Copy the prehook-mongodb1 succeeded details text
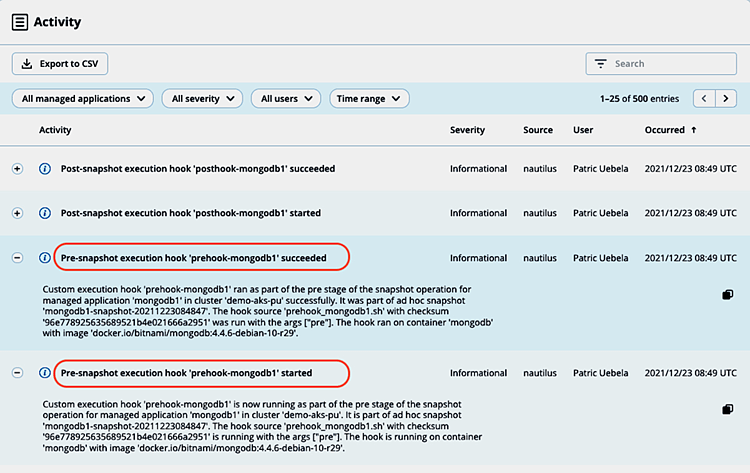This screenshot has width=750, height=473. [x=727, y=295]
